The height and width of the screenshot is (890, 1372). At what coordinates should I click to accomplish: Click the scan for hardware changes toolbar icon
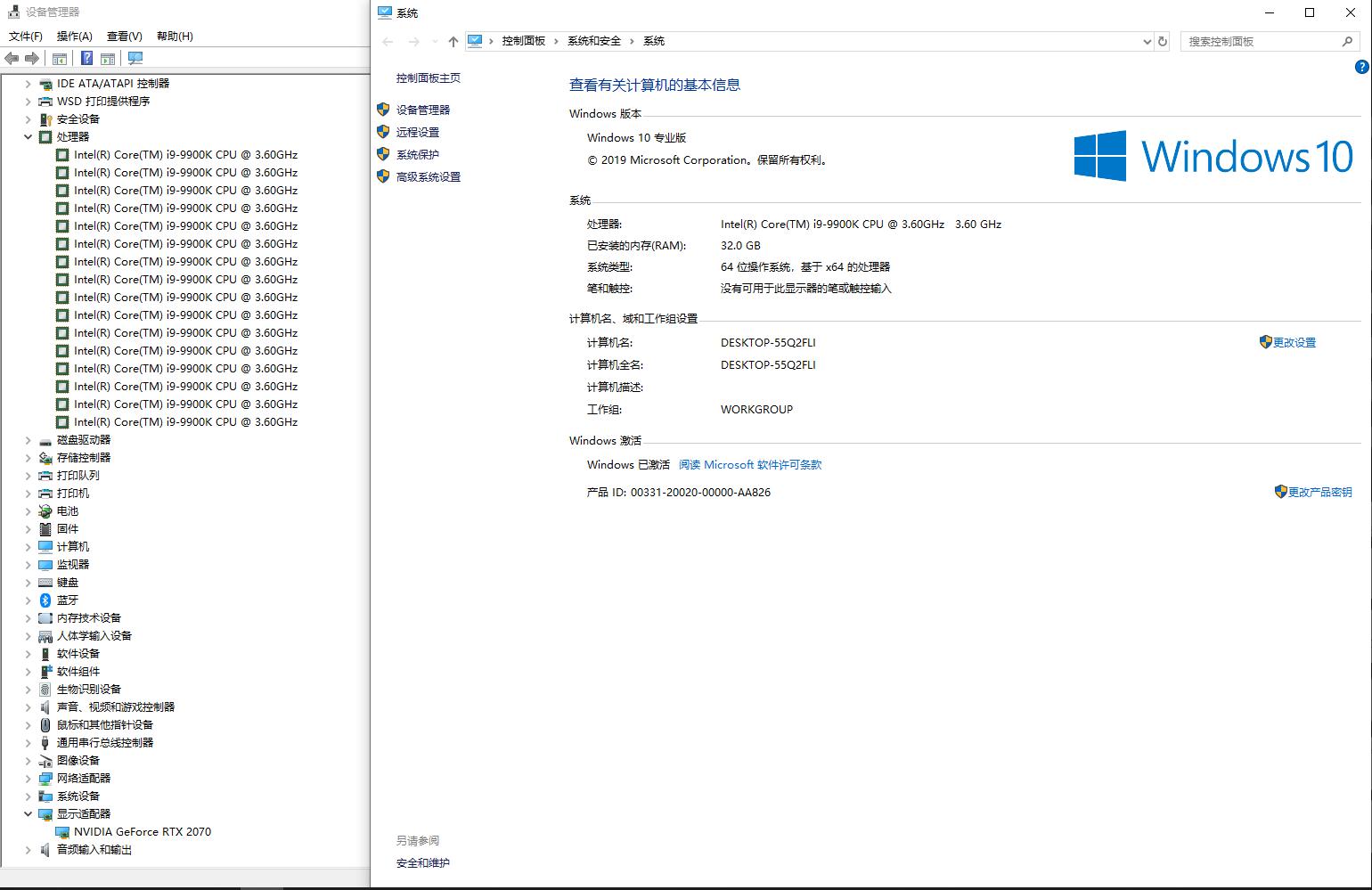coord(135,59)
